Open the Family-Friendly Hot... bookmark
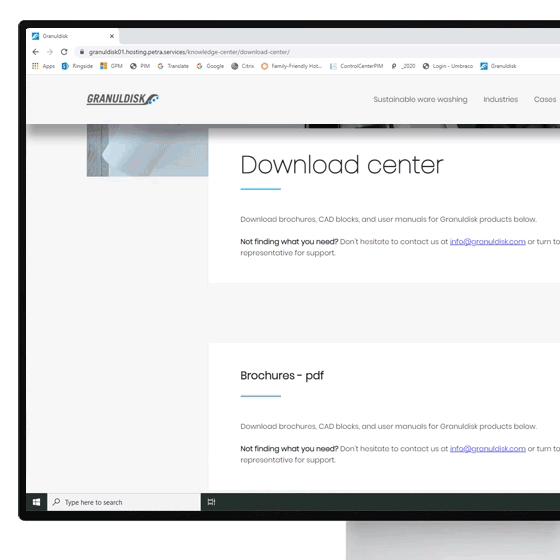 [291, 66]
